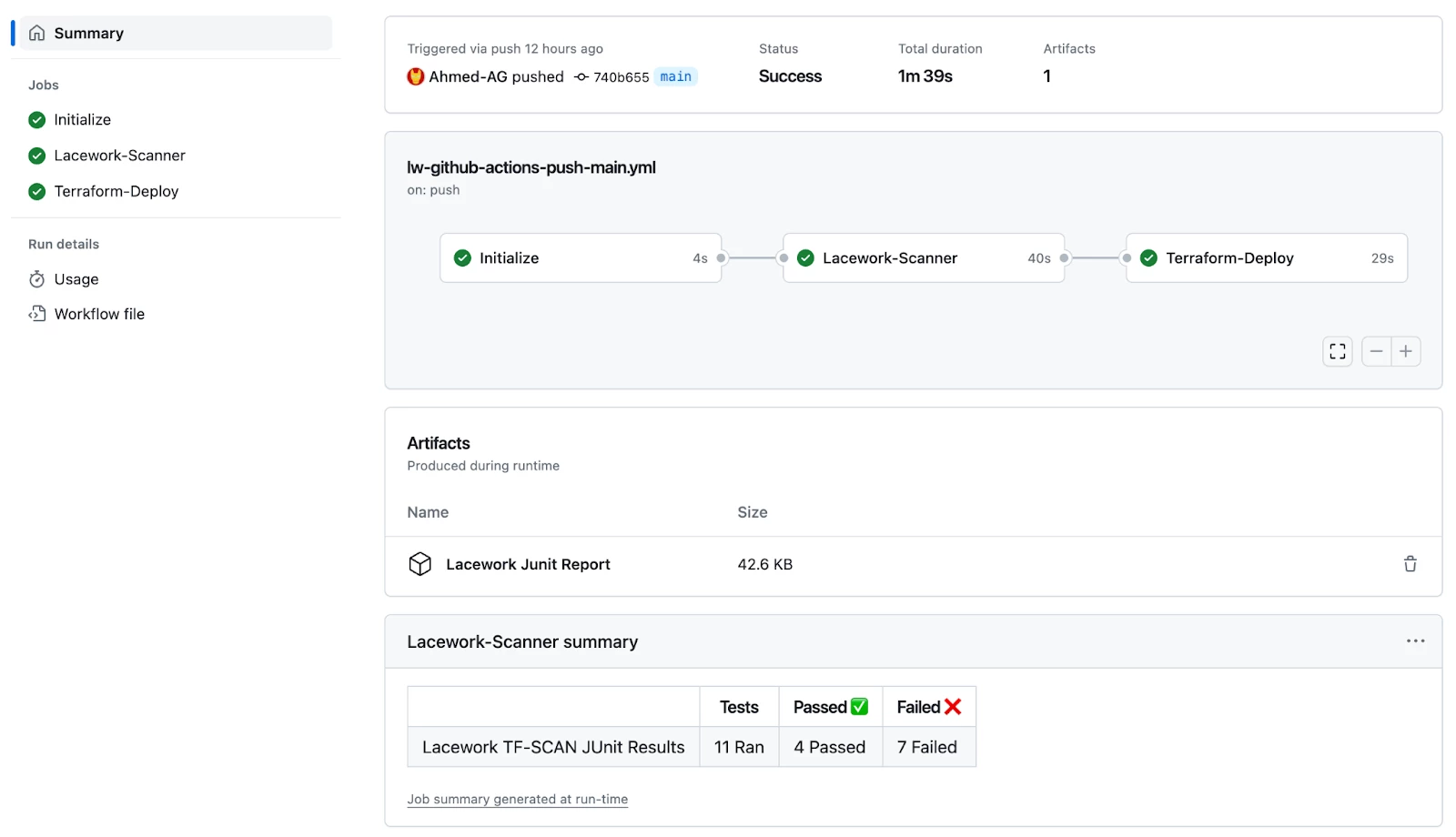Delete the Lacework Junit Report artifact
This screenshot has width=1456, height=837.
pos(1410,564)
